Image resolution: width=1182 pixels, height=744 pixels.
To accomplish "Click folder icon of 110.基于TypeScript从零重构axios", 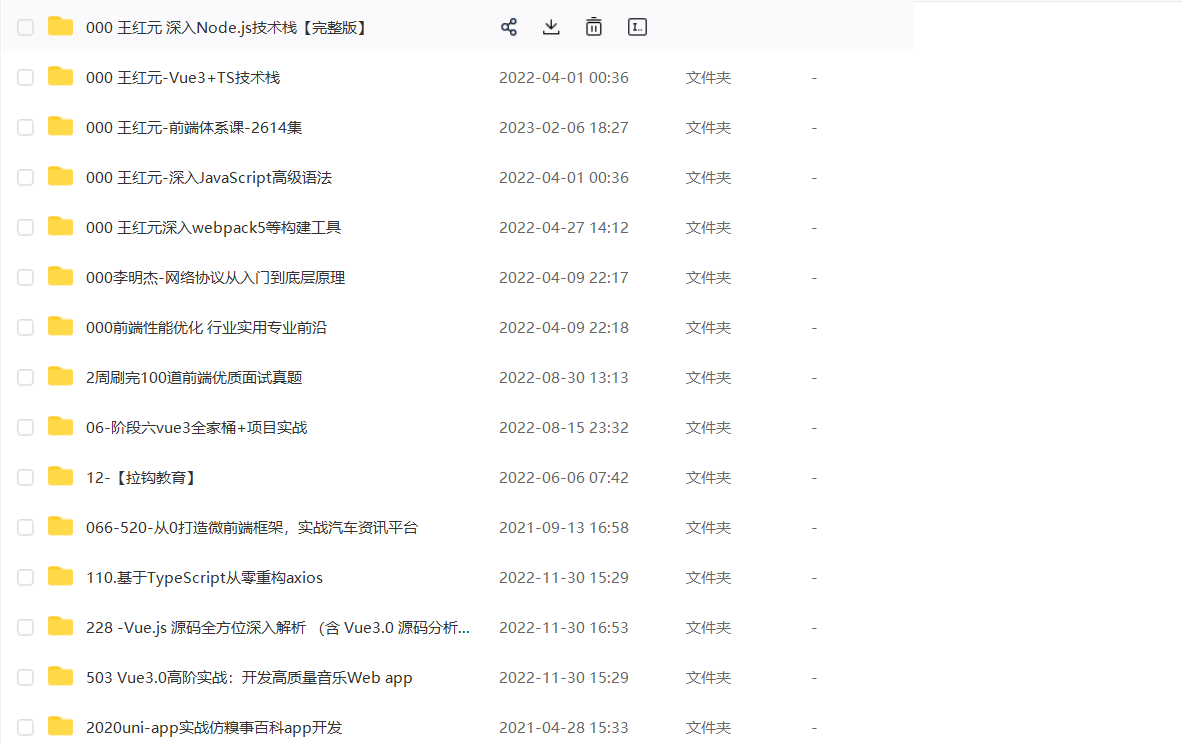I will coord(60,577).
